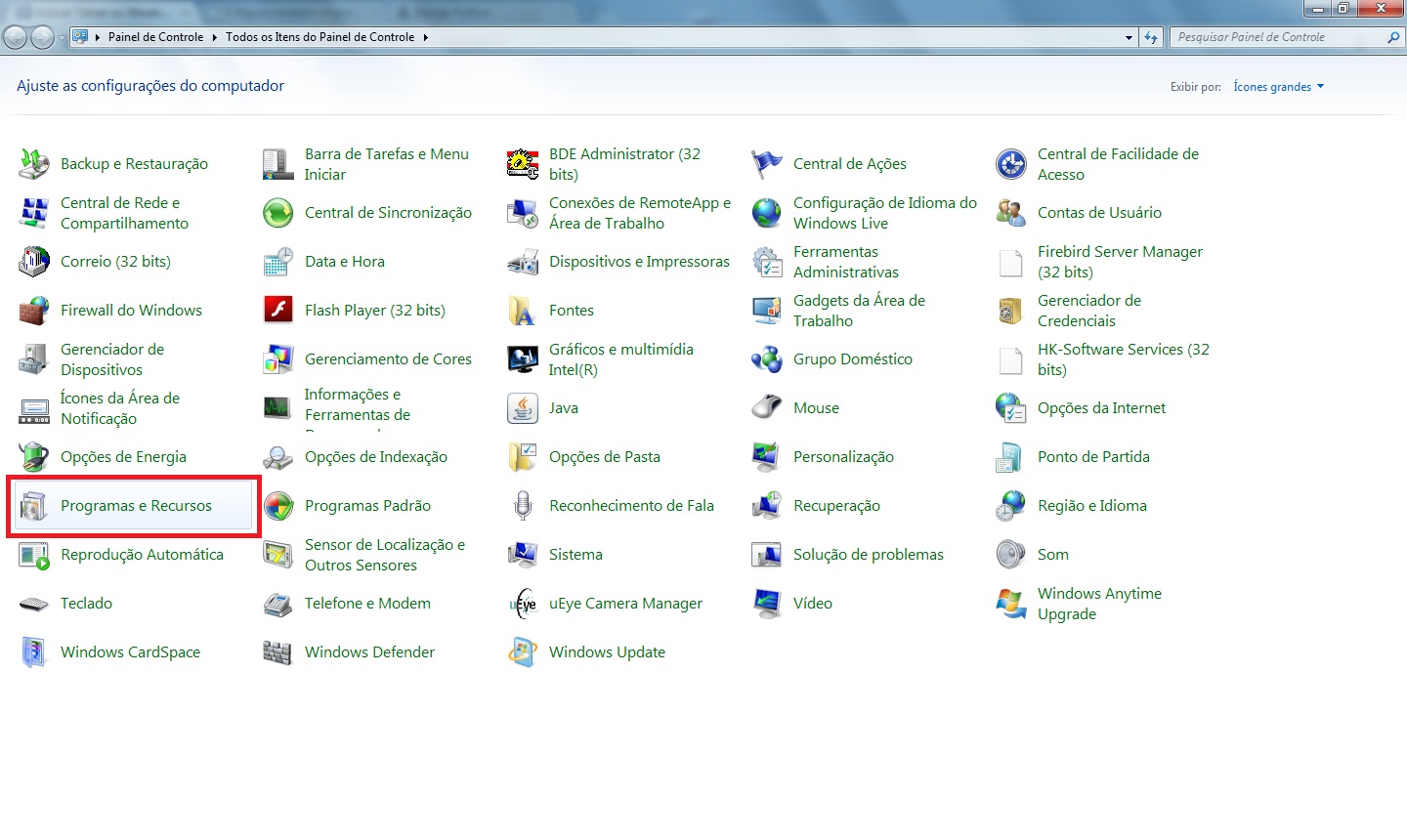
Task: Open the Fontes folder icon
Action: (523, 311)
